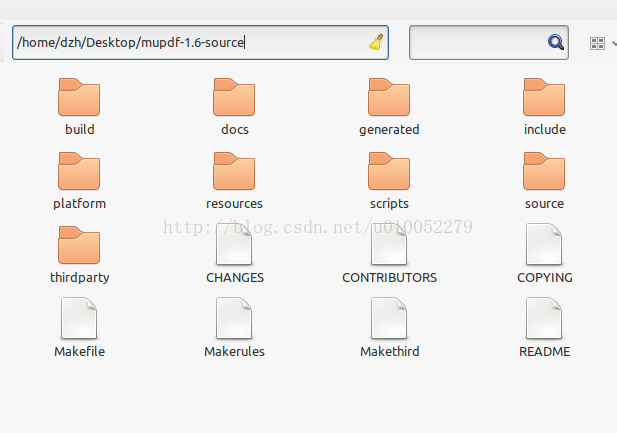Open the platform folder icon
This screenshot has height=433, width=617.
point(79,171)
